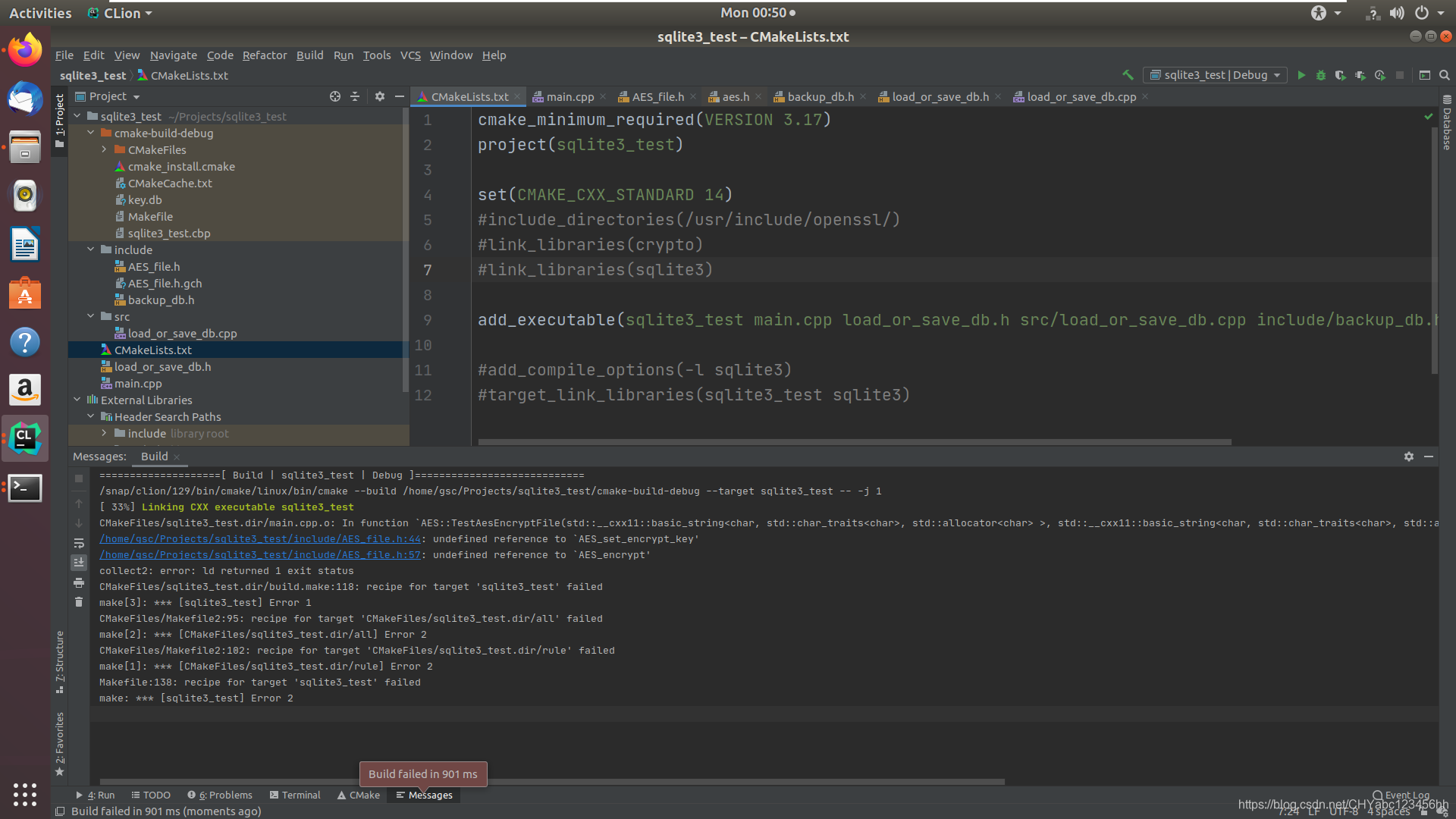Run the sqlite3_test configuration with the green play icon
The width and height of the screenshot is (1456, 819).
tap(1302, 75)
